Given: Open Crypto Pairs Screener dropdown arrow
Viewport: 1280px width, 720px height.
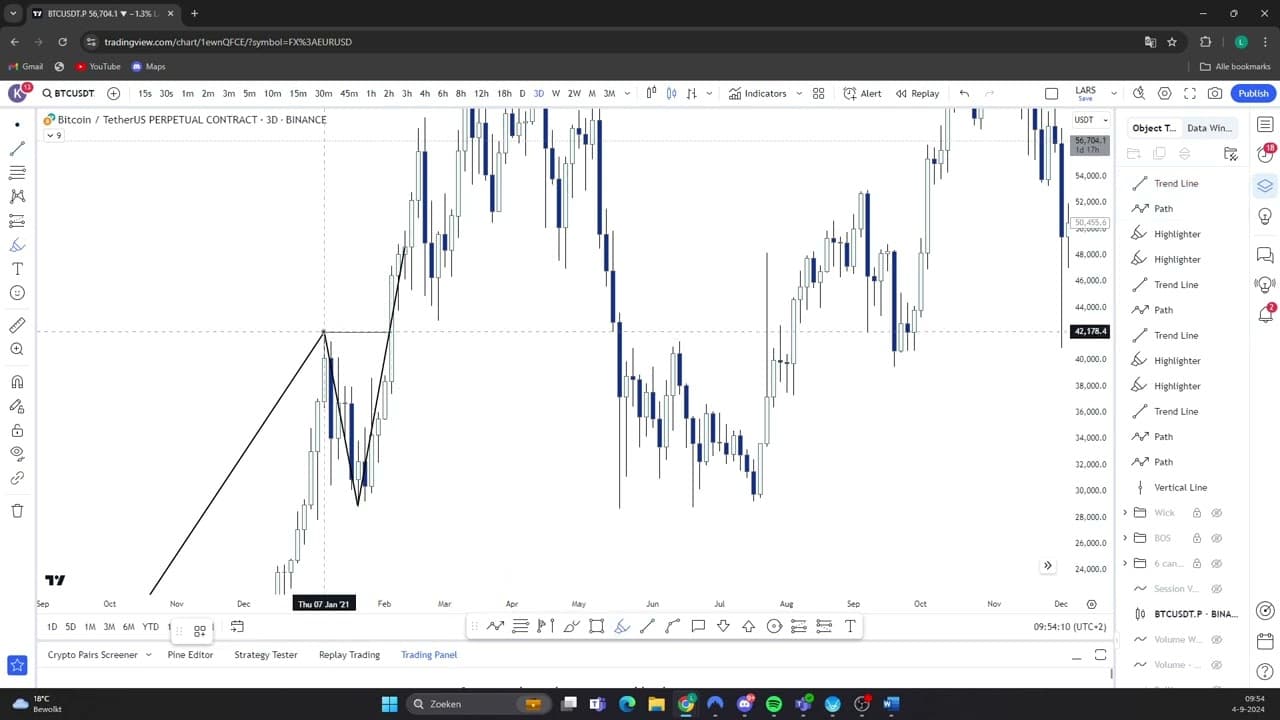Looking at the screenshot, I should (148, 655).
